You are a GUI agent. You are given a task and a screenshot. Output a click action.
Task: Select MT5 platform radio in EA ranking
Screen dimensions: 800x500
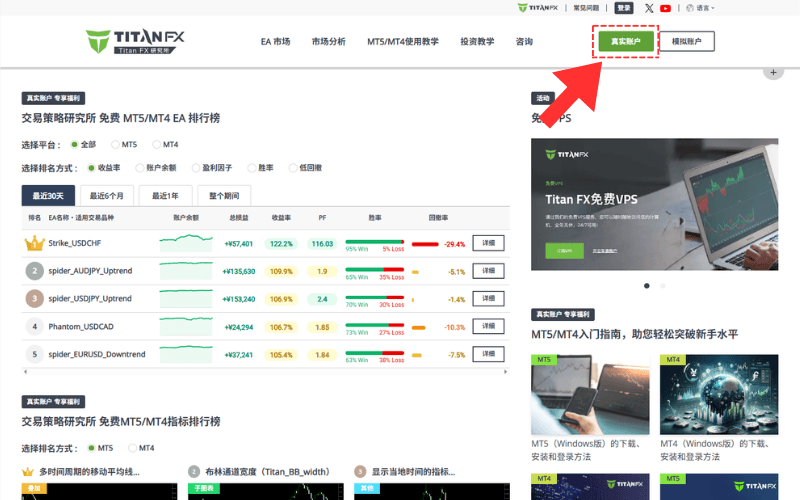coord(115,144)
